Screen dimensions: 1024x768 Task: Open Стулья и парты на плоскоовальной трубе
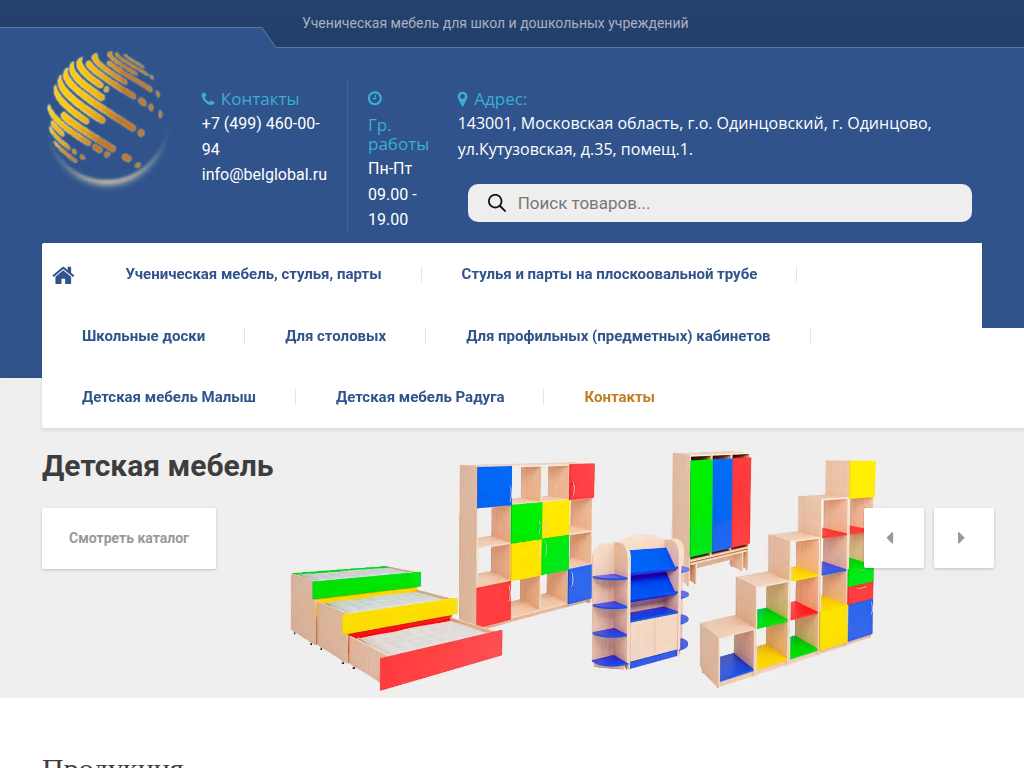(x=609, y=274)
